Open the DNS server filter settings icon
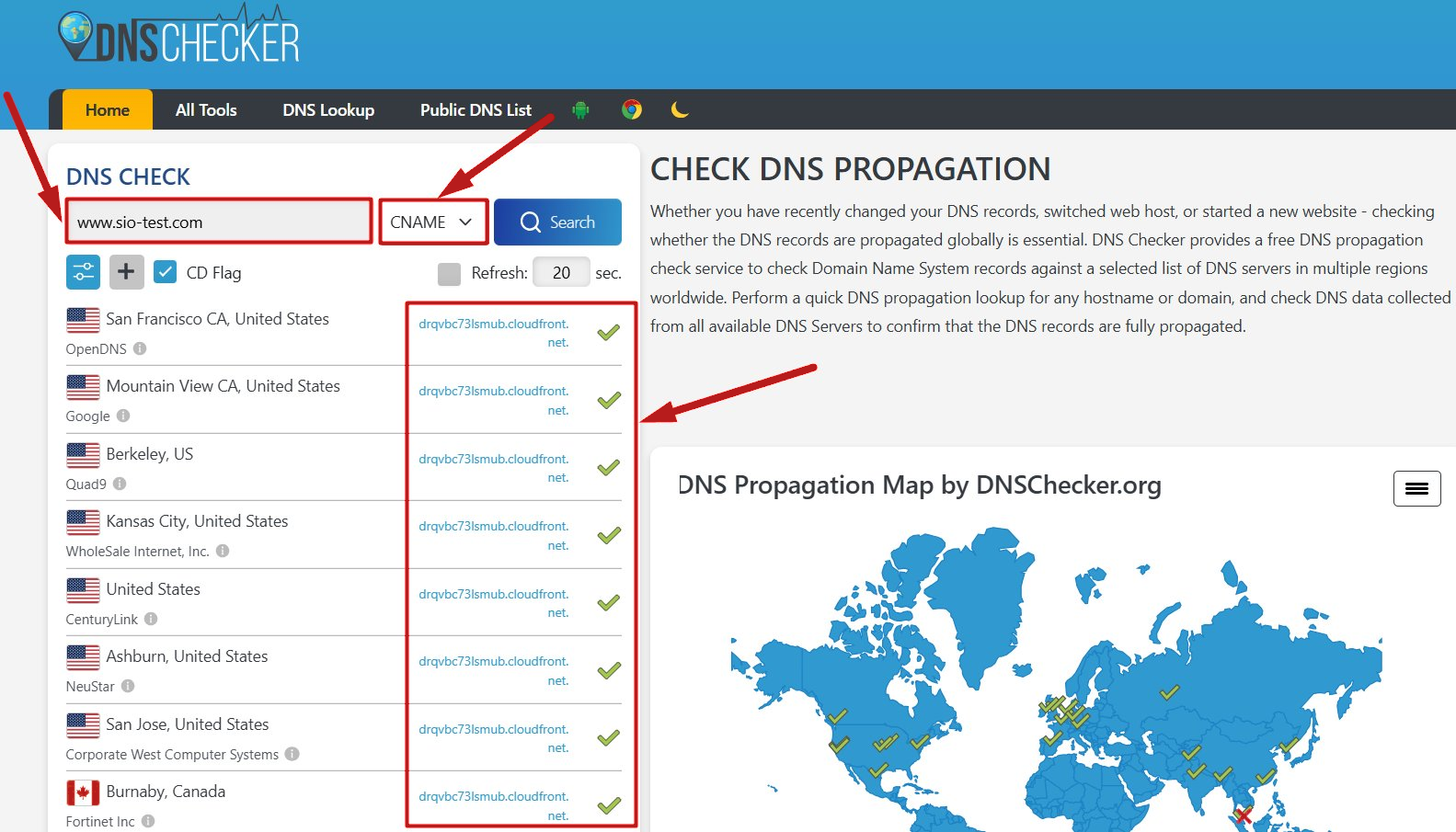Screen dimensions: 1456x832 click(x=84, y=272)
